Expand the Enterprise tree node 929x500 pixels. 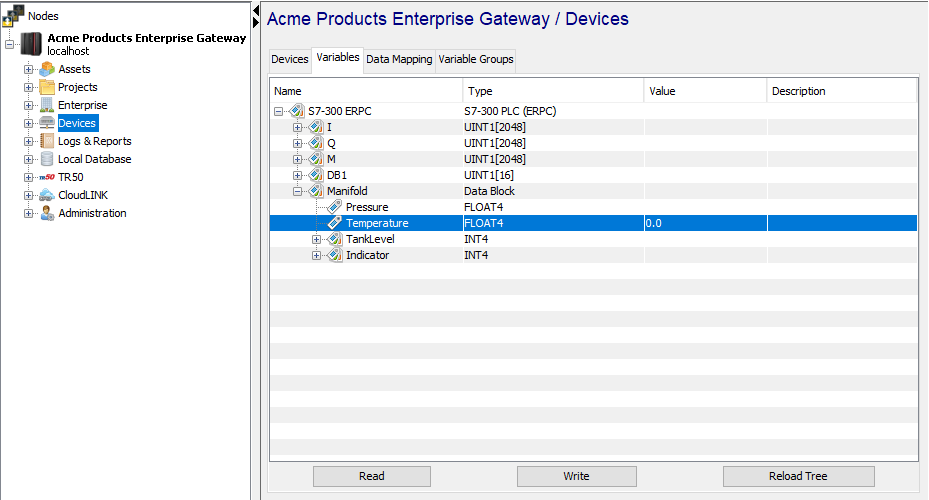28,105
